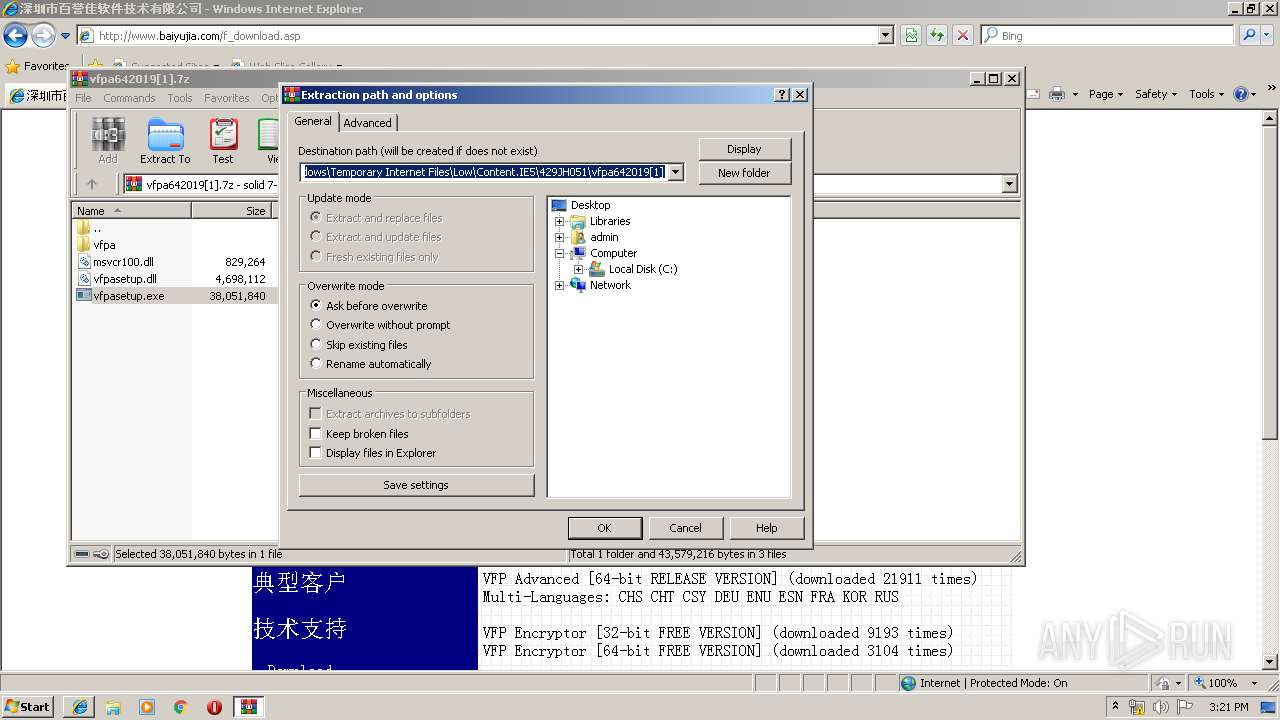Click the Bing search magnifier button
This screenshot has width=1280, height=720.
coord(1249,35)
